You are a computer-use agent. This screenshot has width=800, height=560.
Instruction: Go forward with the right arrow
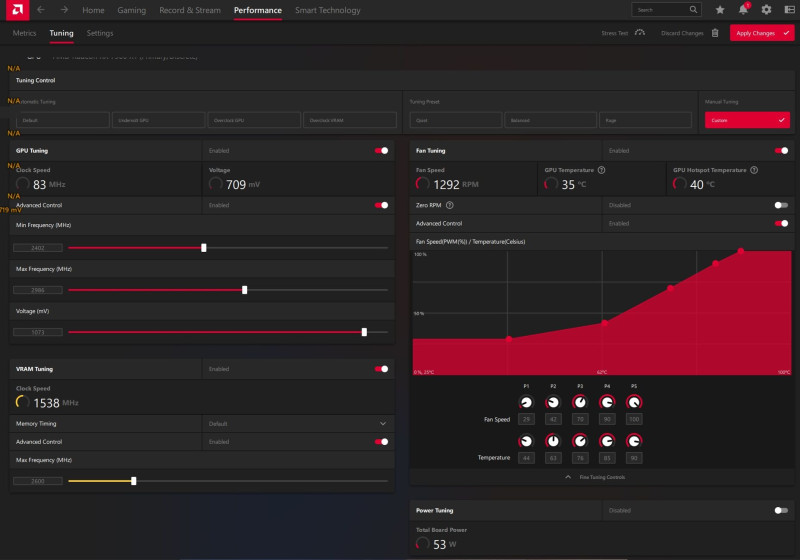pos(64,10)
